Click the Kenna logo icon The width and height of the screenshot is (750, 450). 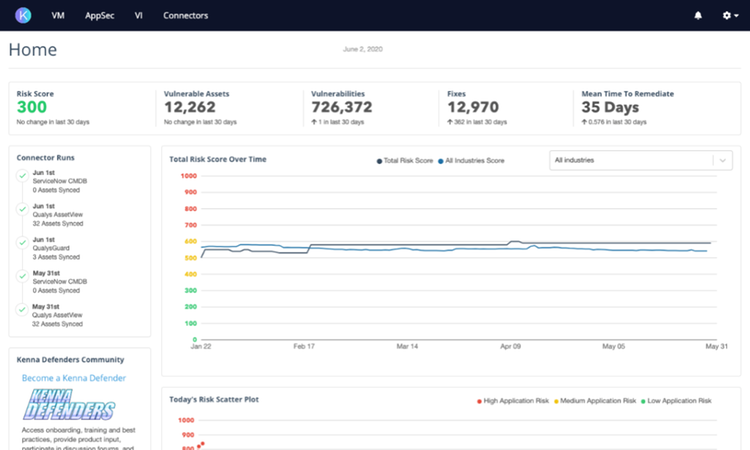pos(24,16)
